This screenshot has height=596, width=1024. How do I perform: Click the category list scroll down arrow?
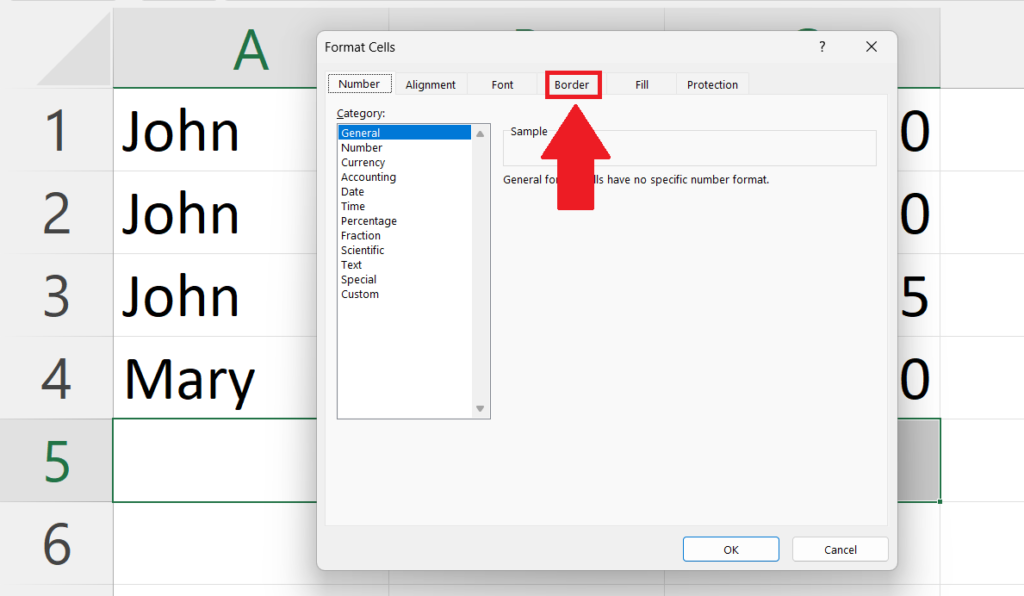[x=480, y=409]
